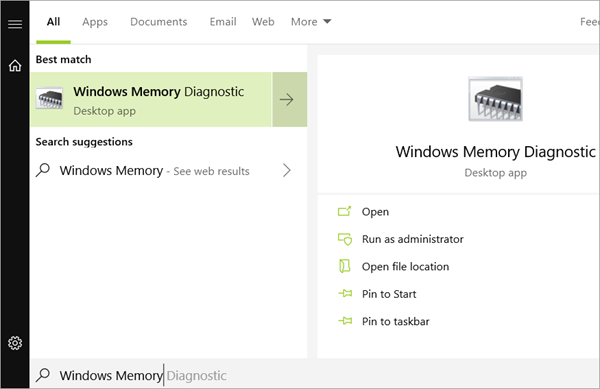600x389 pixels.
Task: Click the Open action icon
Action: point(344,211)
